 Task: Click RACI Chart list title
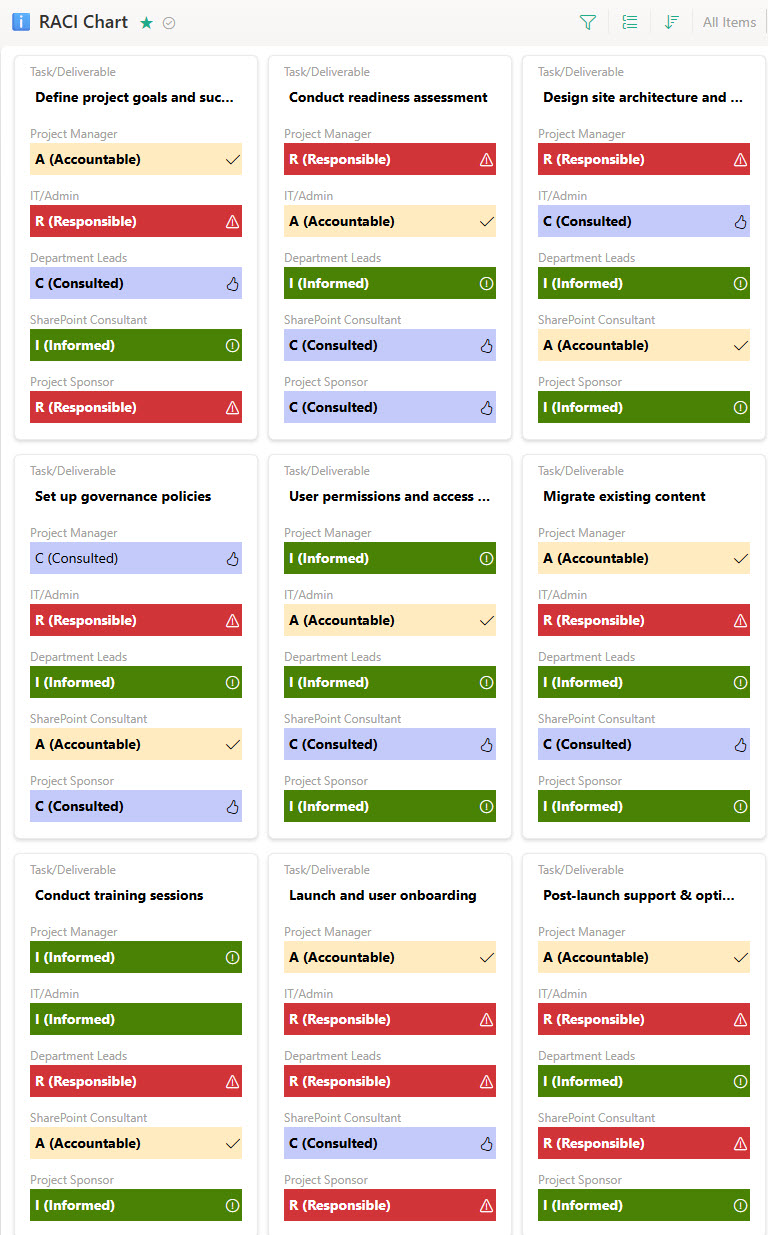point(83,22)
